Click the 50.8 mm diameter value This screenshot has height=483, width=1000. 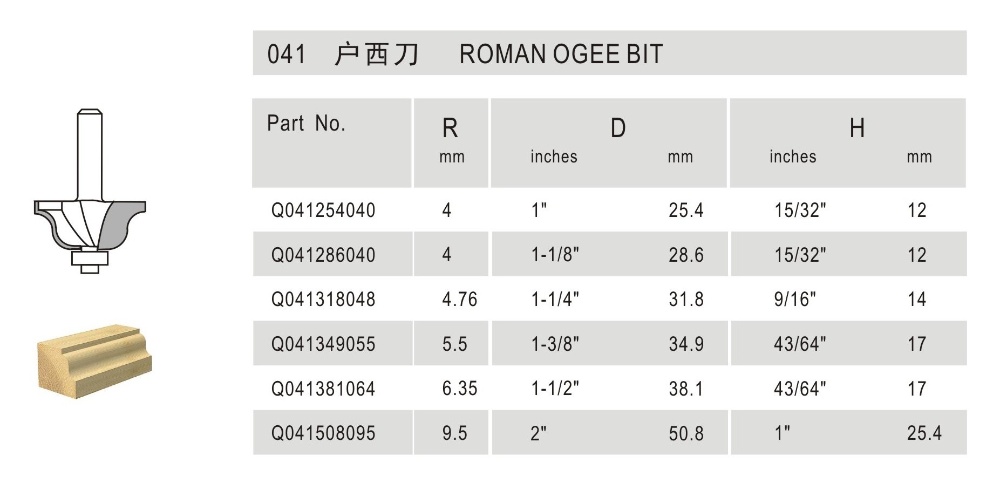[685, 434]
